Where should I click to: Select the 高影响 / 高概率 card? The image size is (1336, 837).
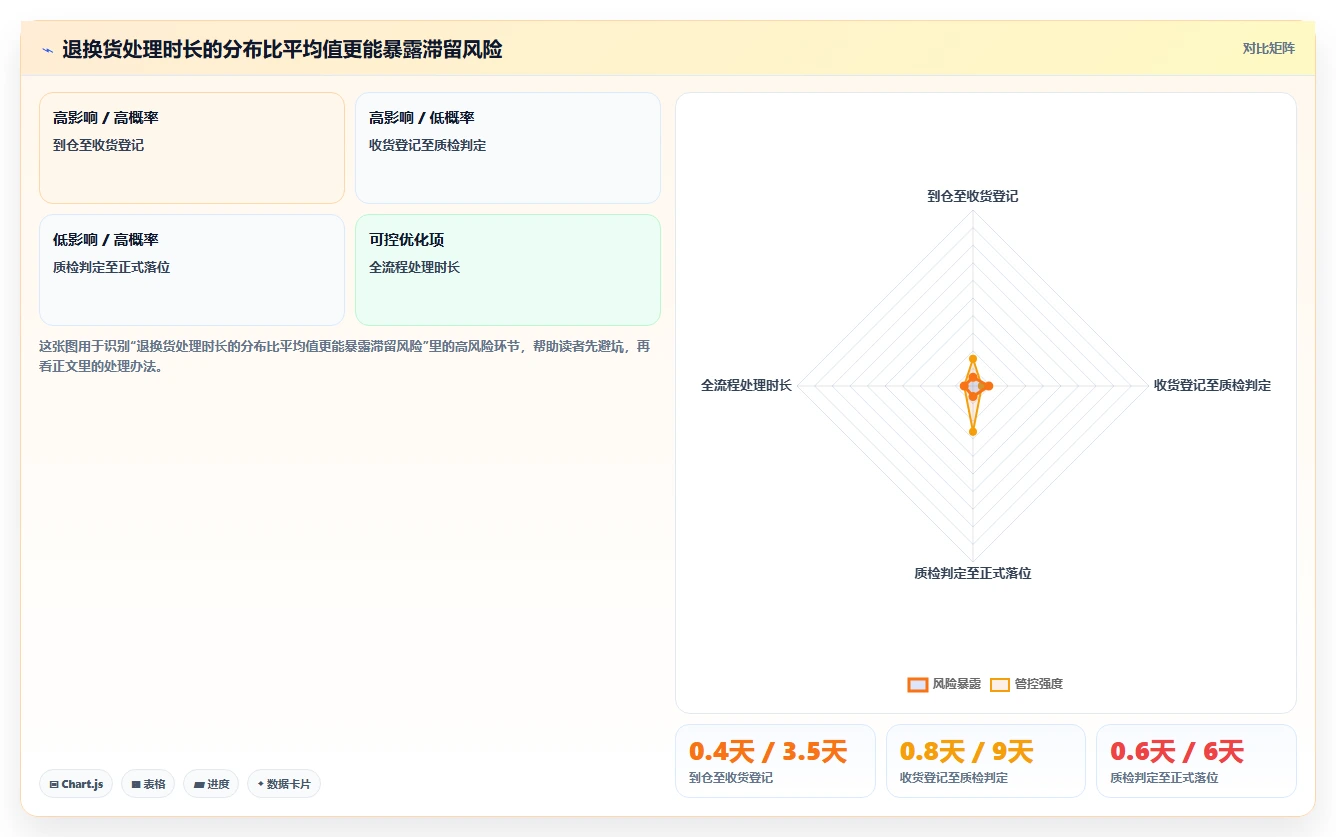pos(192,148)
